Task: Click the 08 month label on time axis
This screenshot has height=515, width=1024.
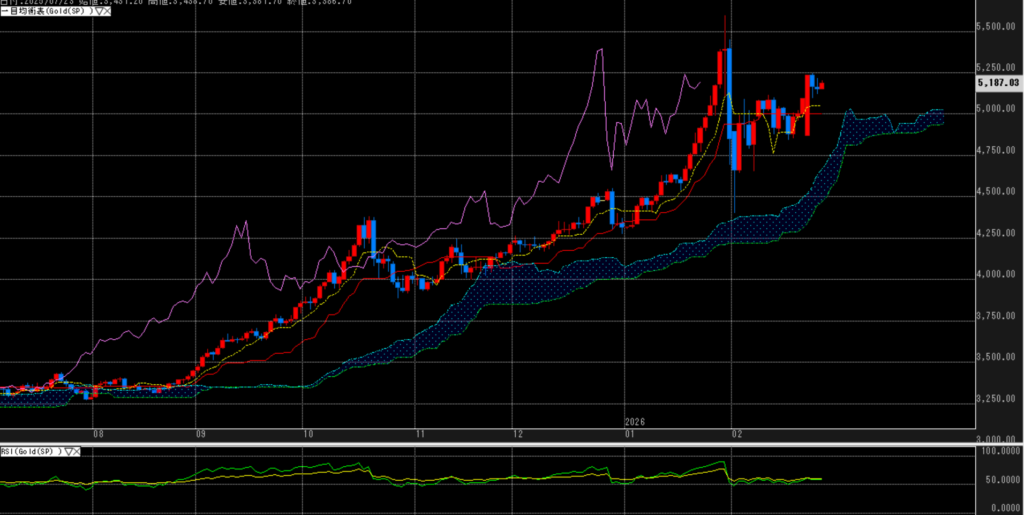Action: click(98, 435)
